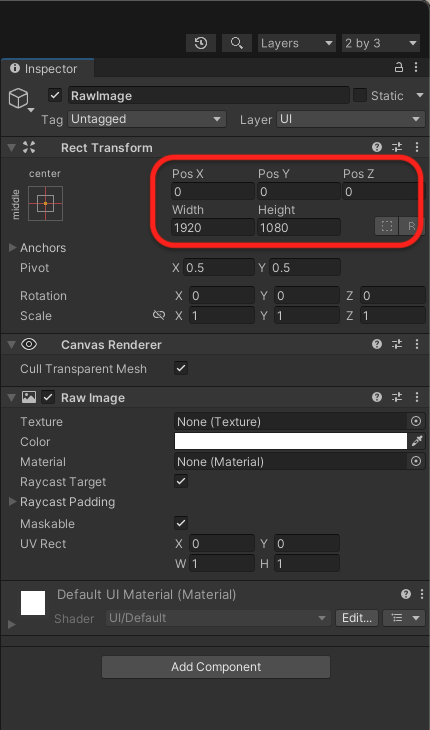The image size is (430, 730).
Task: Click the white Color swatch
Action: (291, 441)
